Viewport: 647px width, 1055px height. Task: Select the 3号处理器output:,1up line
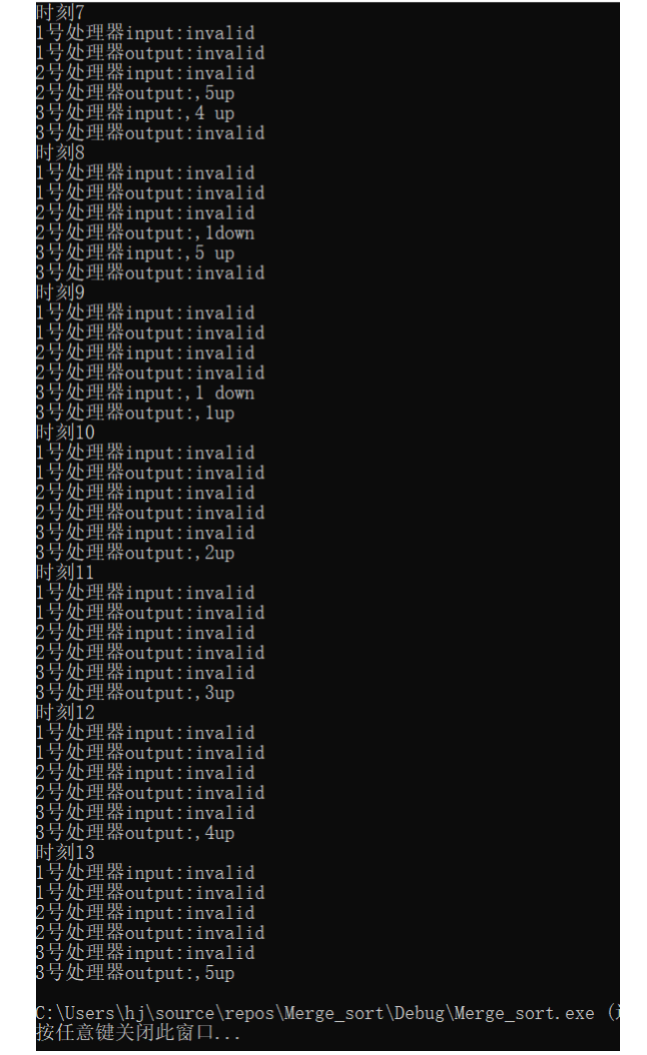pyautogui.click(x=135, y=413)
